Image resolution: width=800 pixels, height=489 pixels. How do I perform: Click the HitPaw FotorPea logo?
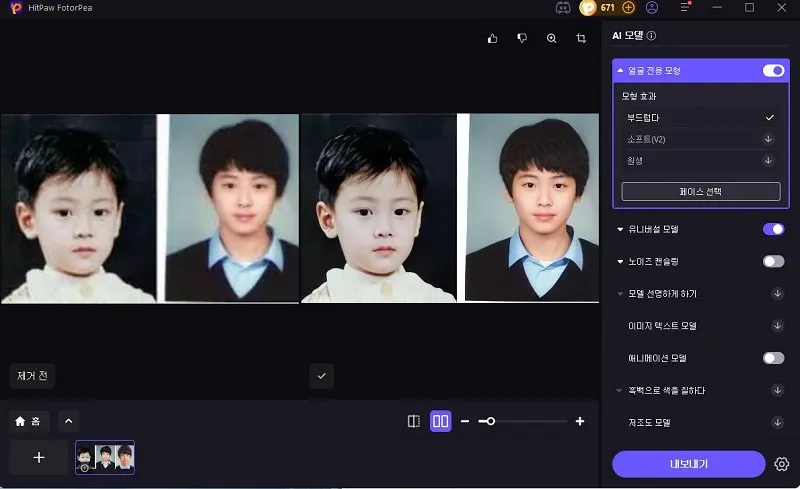pyautogui.click(x=16, y=8)
